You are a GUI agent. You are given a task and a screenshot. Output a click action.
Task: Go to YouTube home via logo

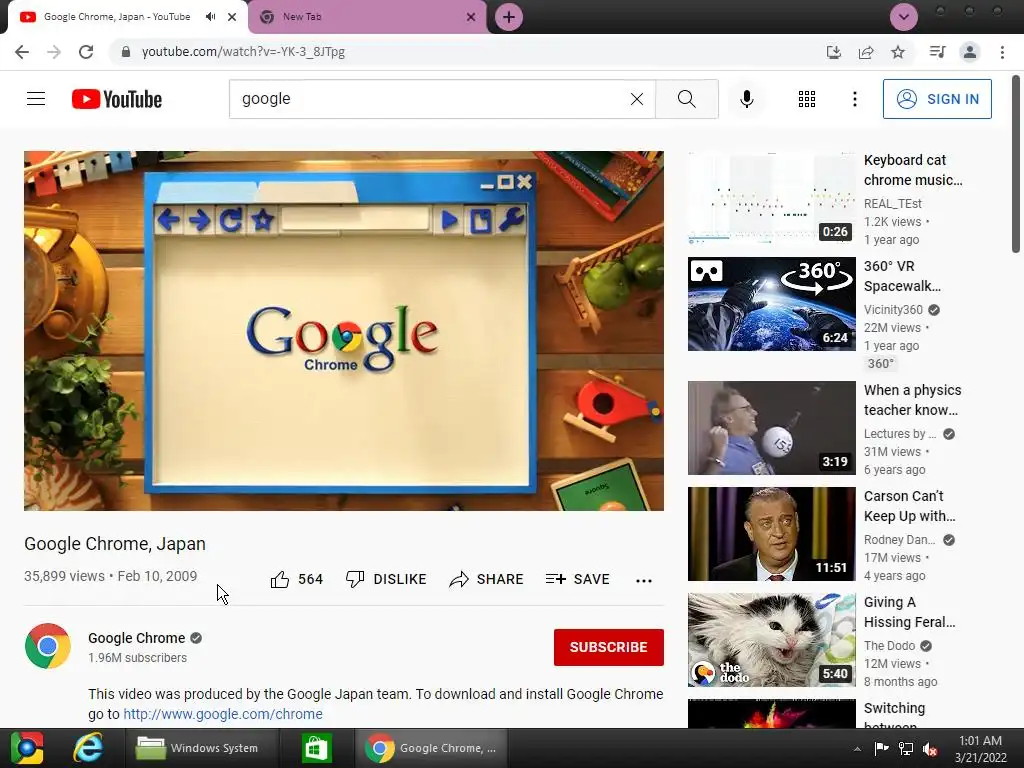coord(117,99)
